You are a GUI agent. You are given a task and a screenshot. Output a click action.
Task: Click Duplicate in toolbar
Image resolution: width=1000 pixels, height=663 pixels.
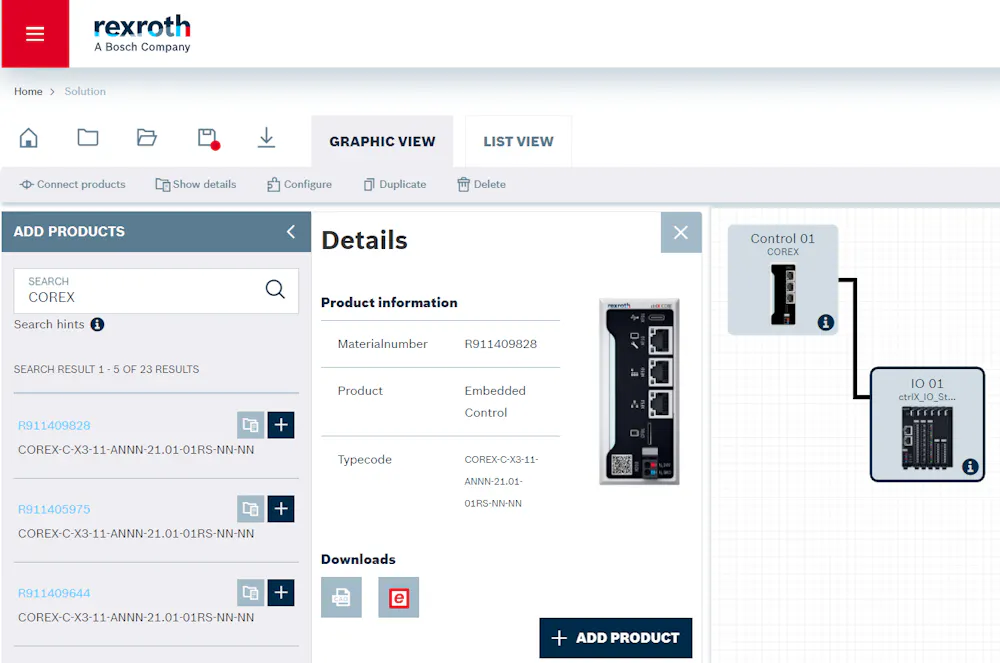click(x=395, y=184)
